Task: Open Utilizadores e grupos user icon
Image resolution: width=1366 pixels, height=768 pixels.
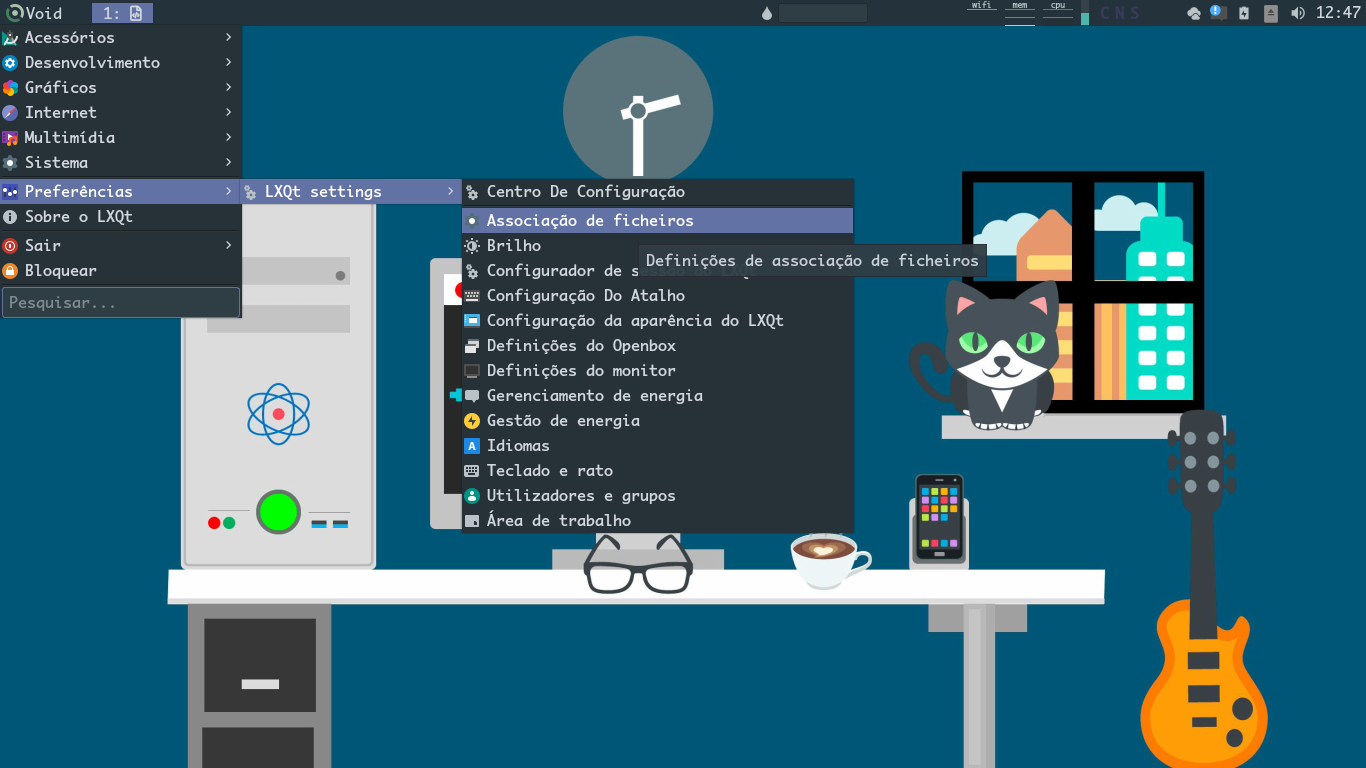Action: 472,496
